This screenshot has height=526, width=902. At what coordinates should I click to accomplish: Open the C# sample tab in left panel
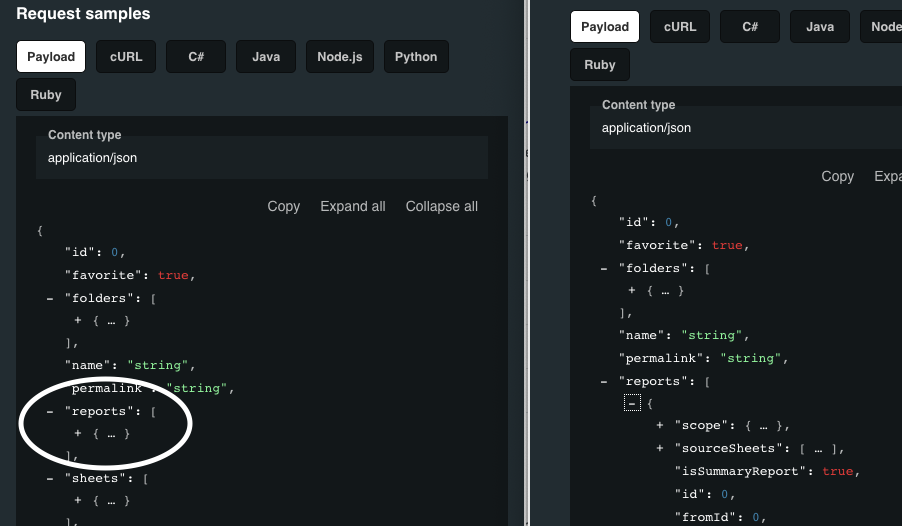coord(196,57)
